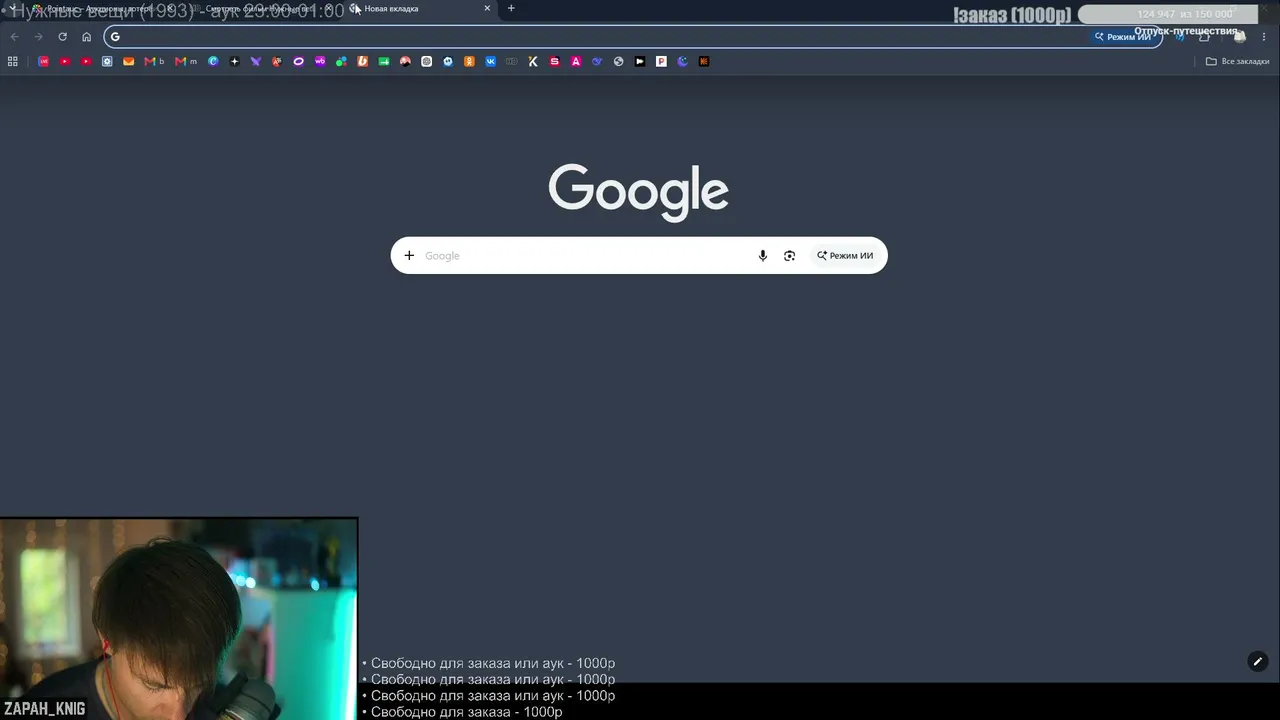Open the Chrome three-dot menu

[1264, 37]
